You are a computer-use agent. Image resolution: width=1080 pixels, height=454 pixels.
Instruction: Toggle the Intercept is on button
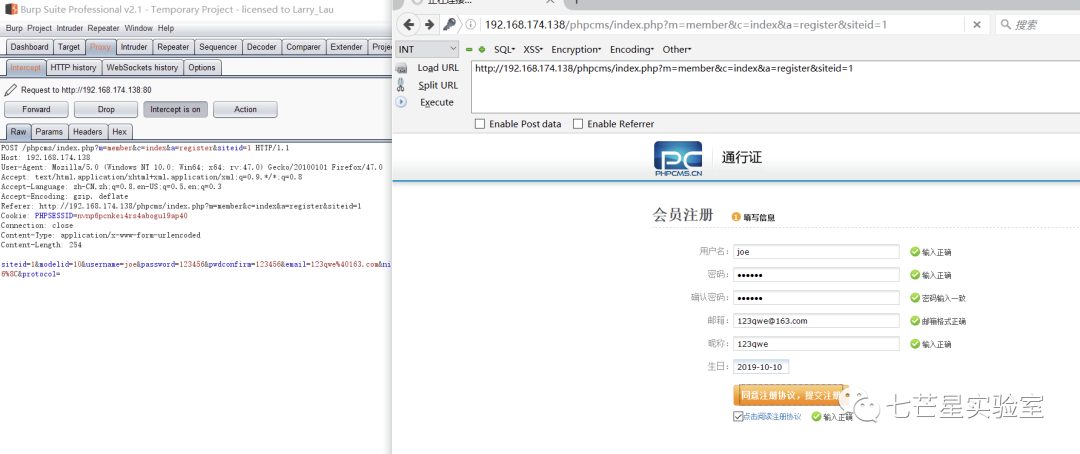[176, 110]
